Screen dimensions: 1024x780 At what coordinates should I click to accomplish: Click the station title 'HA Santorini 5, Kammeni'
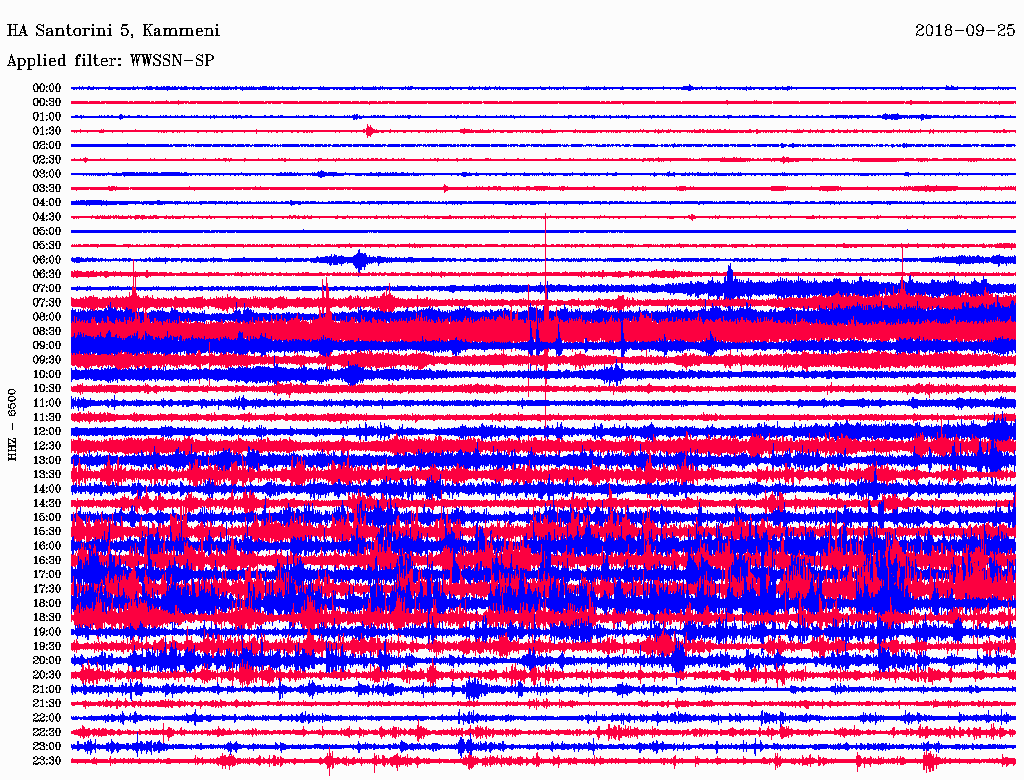pos(113,31)
